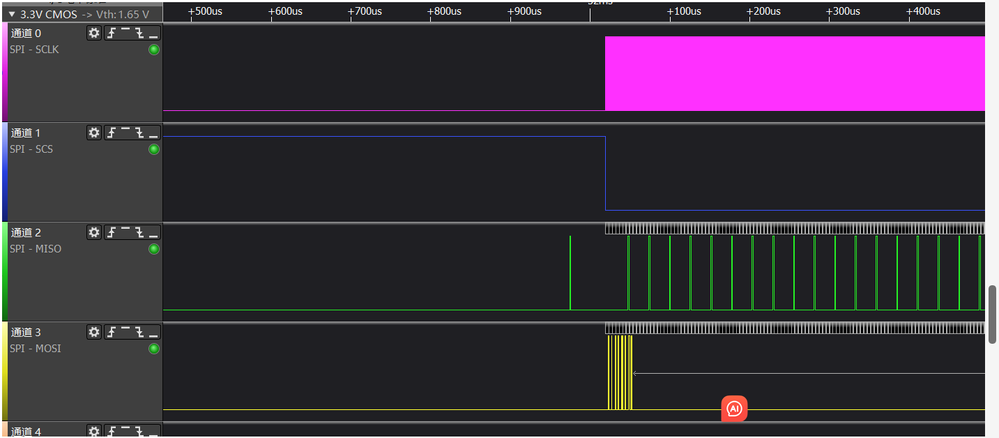Click the +900us time ruler mark
The height and width of the screenshot is (438, 999).
point(524,11)
